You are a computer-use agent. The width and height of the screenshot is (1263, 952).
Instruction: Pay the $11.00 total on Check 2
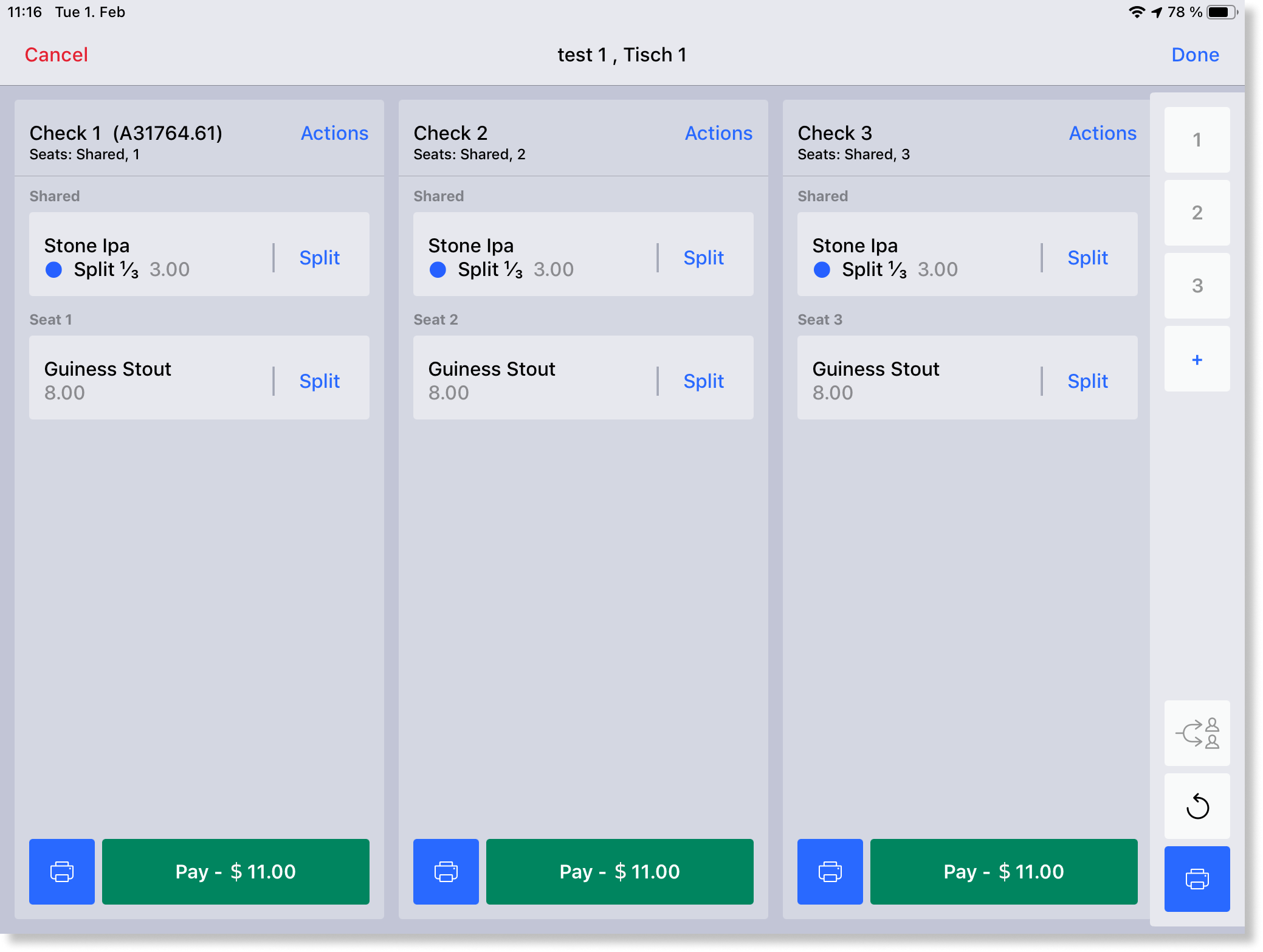click(x=619, y=871)
